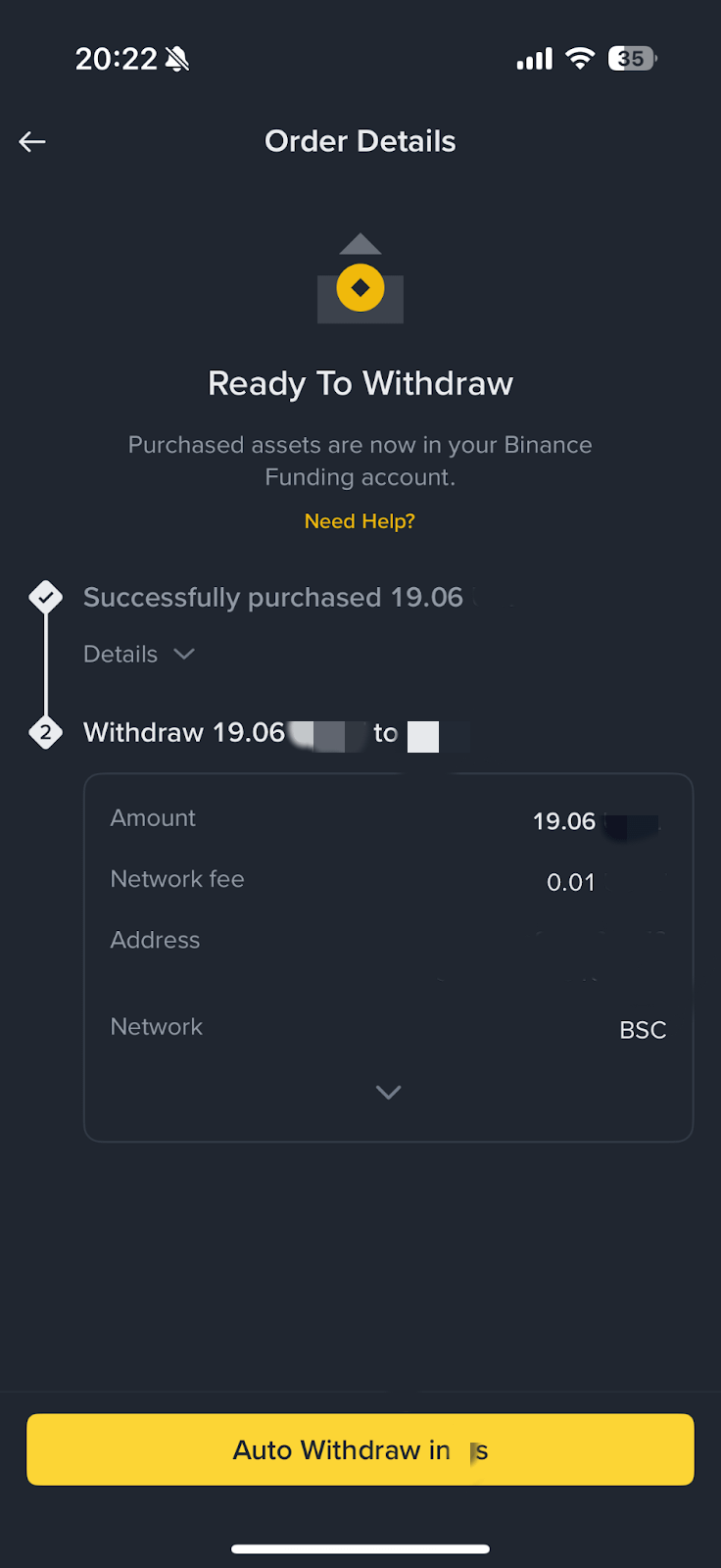Tap the back arrow icon
Image resolution: width=721 pixels, height=1568 pixels.
pos(32,142)
